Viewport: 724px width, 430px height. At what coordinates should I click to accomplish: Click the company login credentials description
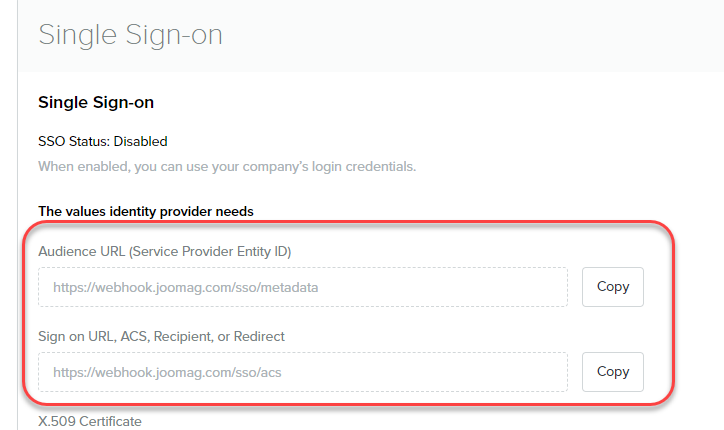[x=226, y=165]
